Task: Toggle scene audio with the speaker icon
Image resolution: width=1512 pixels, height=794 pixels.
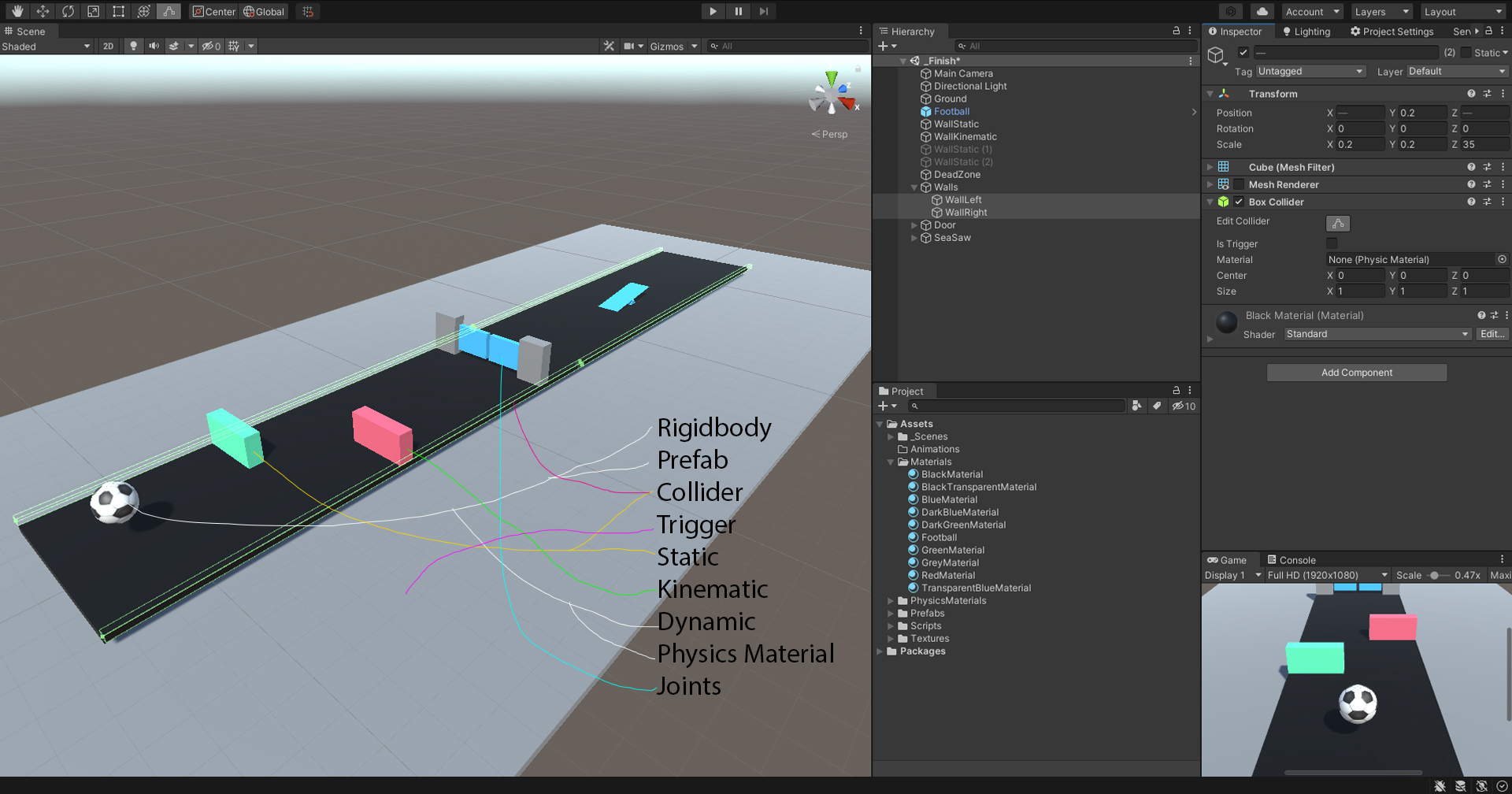Action: tap(154, 46)
